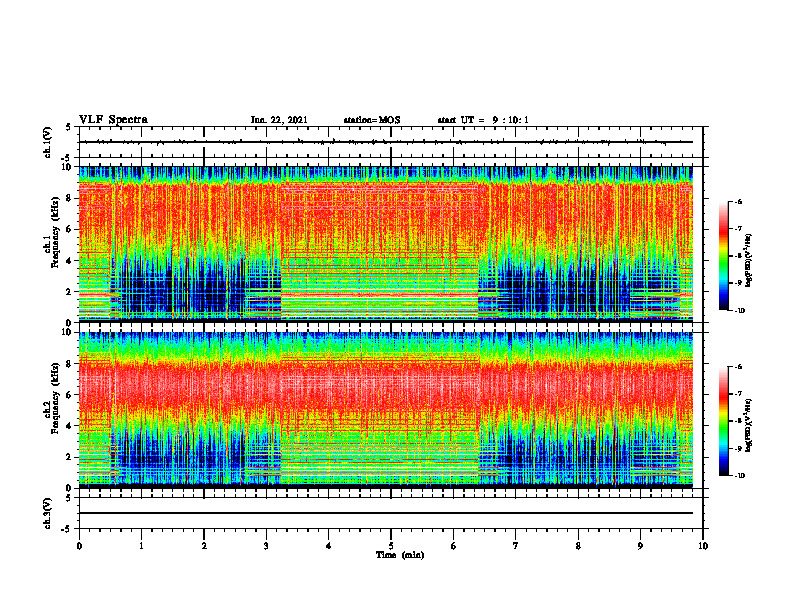Viewport: 792px width, 612px height.
Task: Click the '-10' label on ch.1 color scale
Action: point(739,311)
